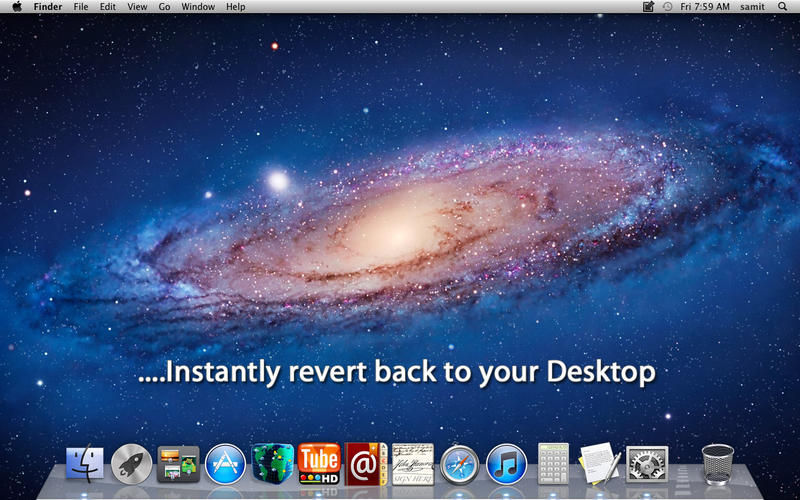This screenshot has width=800, height=500.
Task: Open Mission Control from the Dock
Action: (178, 464)
